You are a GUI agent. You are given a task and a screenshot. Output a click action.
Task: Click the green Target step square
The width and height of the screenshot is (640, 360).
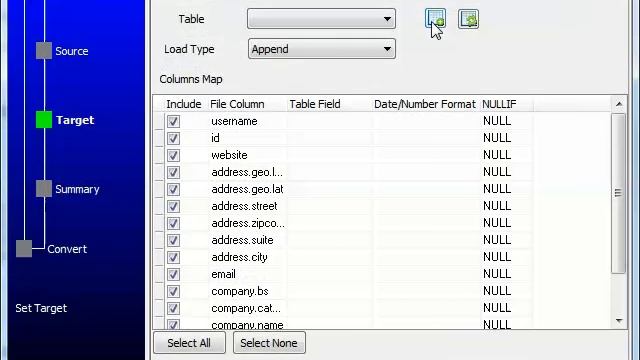pos(44,120)
